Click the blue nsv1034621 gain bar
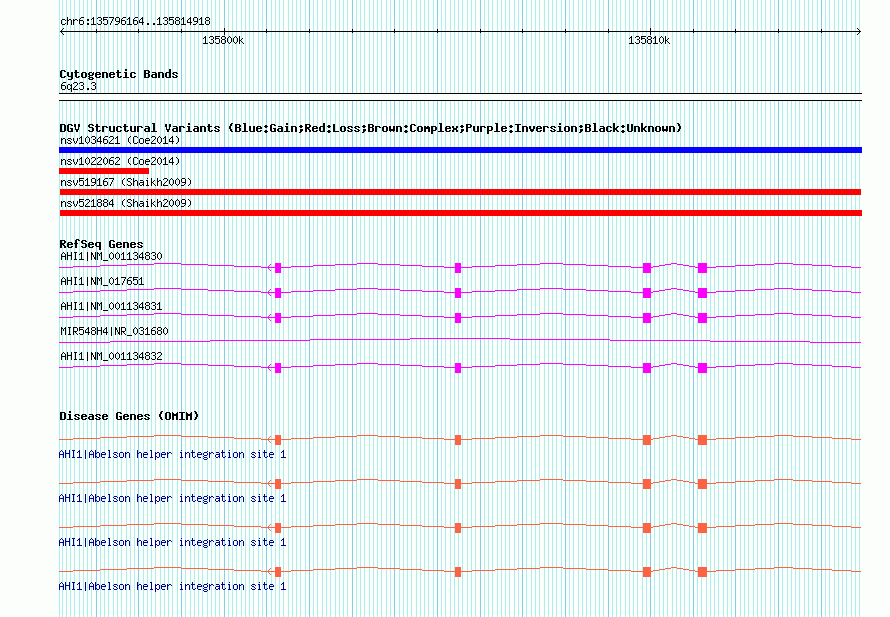This screenshot has height=617, width=890. pos(460,150)
